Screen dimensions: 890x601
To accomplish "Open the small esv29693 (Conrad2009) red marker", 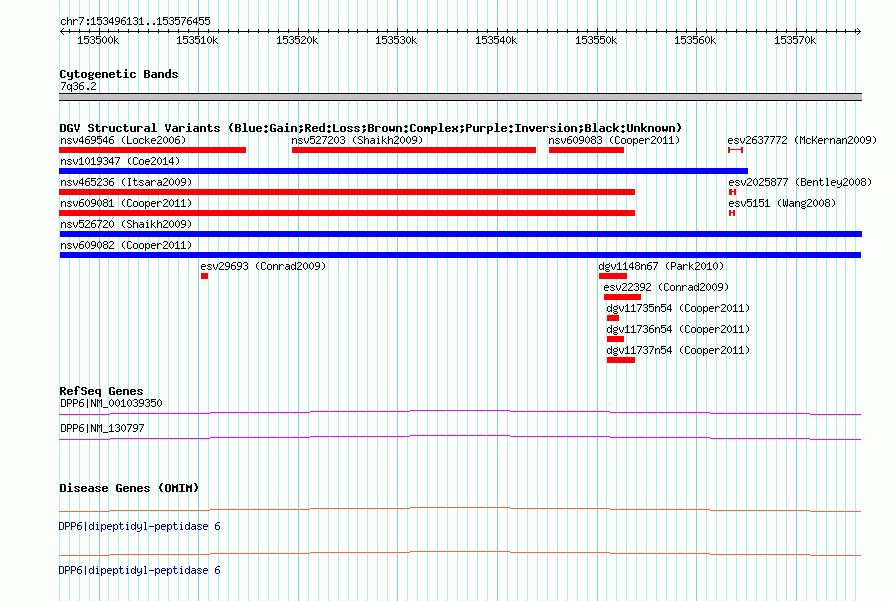I will [204, 276].
